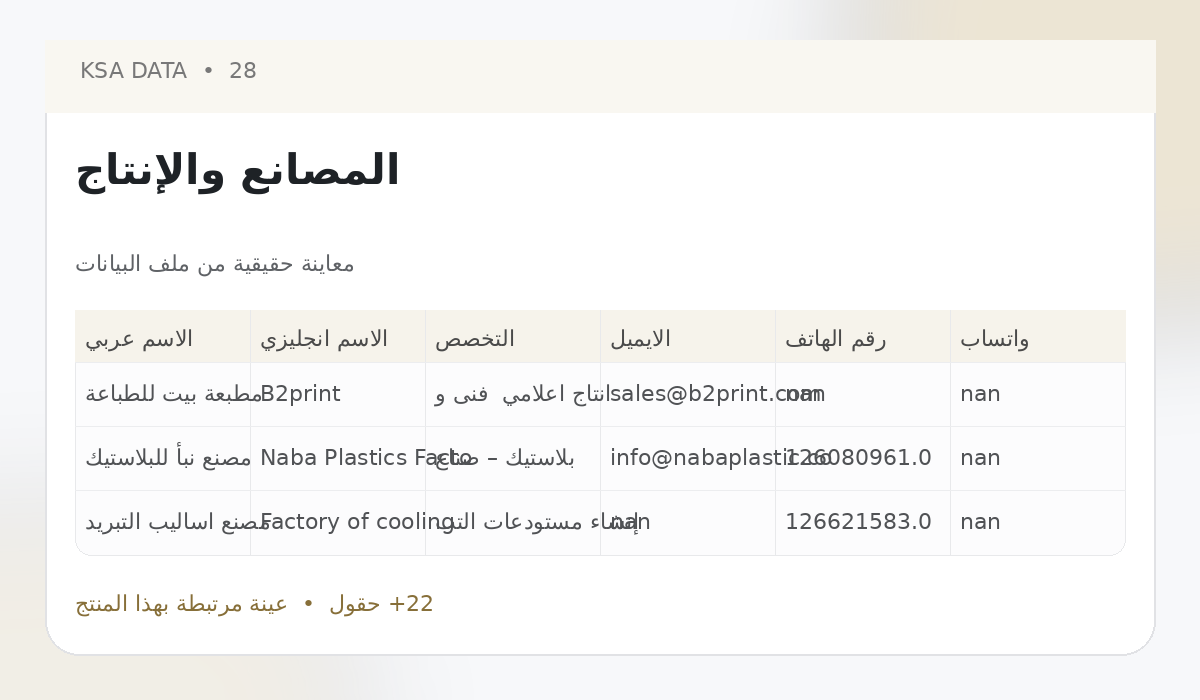Select the المصانع والإنتاج title heading
Screen dimensions: 1200x700
pyautogui.click(x=238, y=171)
